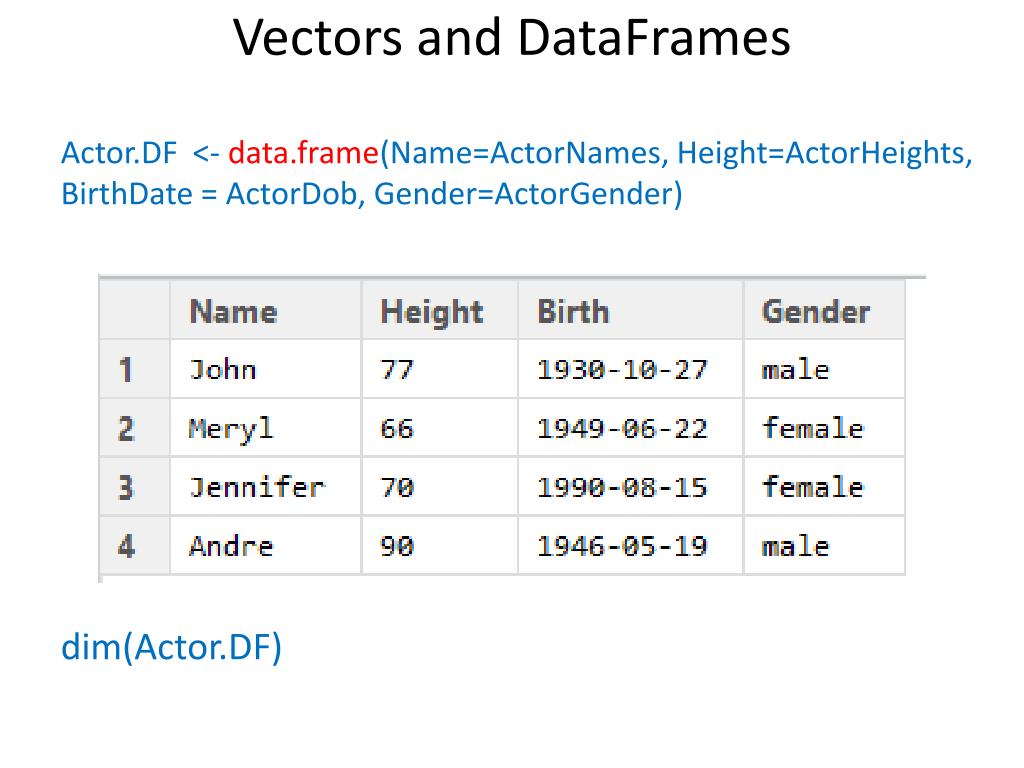Select the "John" name cell

pos(223,370)
